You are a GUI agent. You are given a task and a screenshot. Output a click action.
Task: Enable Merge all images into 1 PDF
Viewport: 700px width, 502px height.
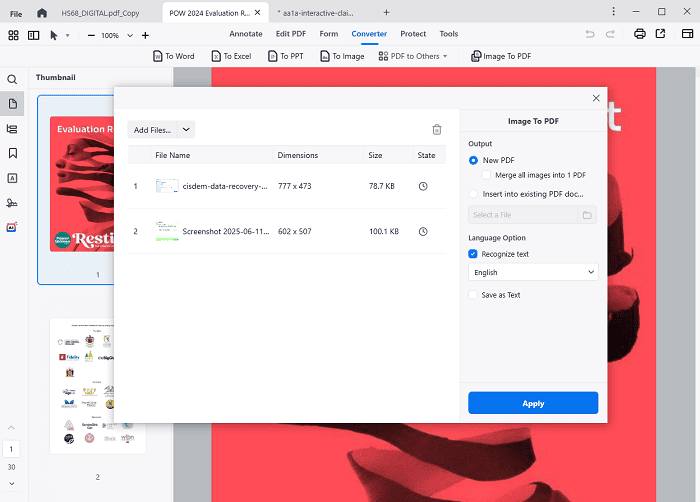tap(487, 175)
